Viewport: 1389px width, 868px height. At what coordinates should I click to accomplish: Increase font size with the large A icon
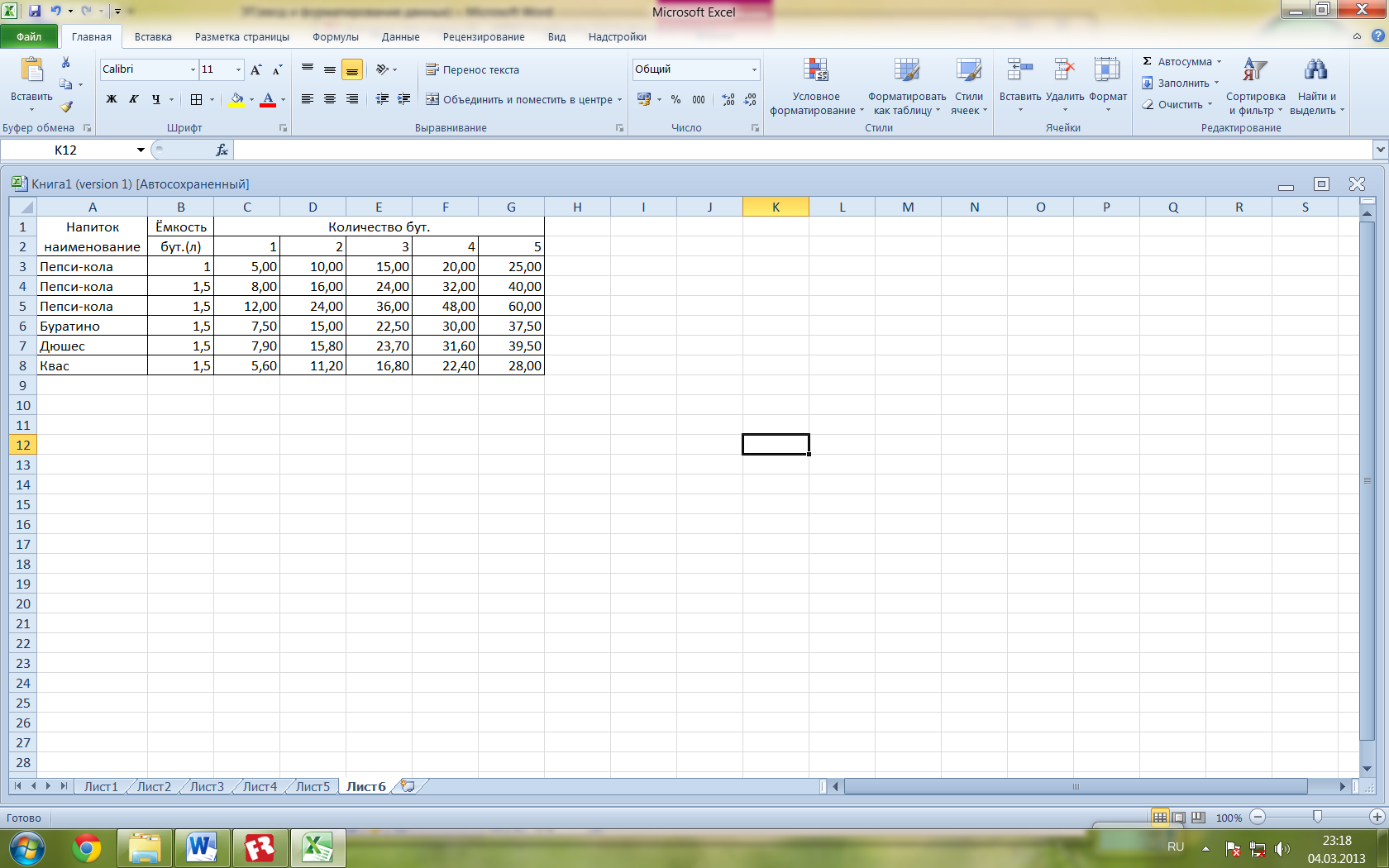pyautogui.click(x=256, y=69)
